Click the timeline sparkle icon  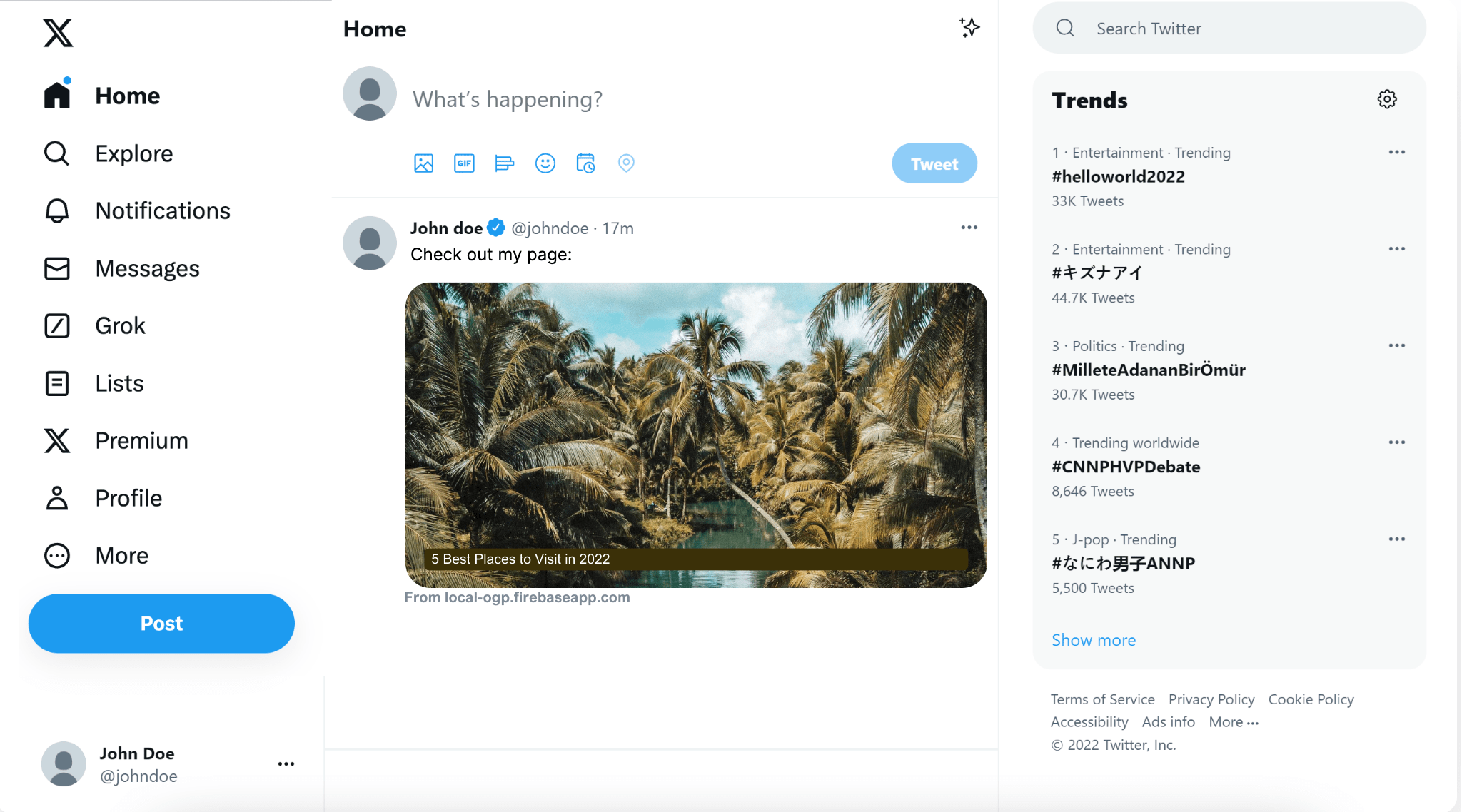[x=969, y=28]
